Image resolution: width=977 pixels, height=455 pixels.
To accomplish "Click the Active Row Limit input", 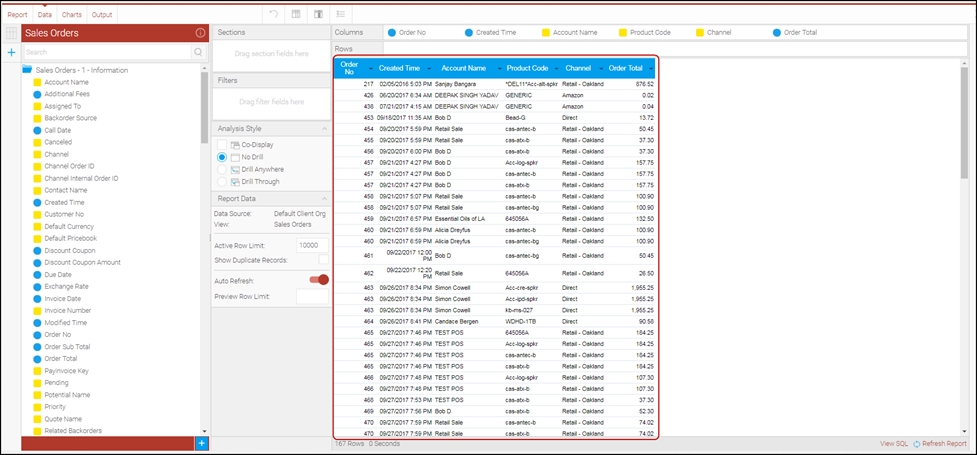I will [x=312, y=246].
